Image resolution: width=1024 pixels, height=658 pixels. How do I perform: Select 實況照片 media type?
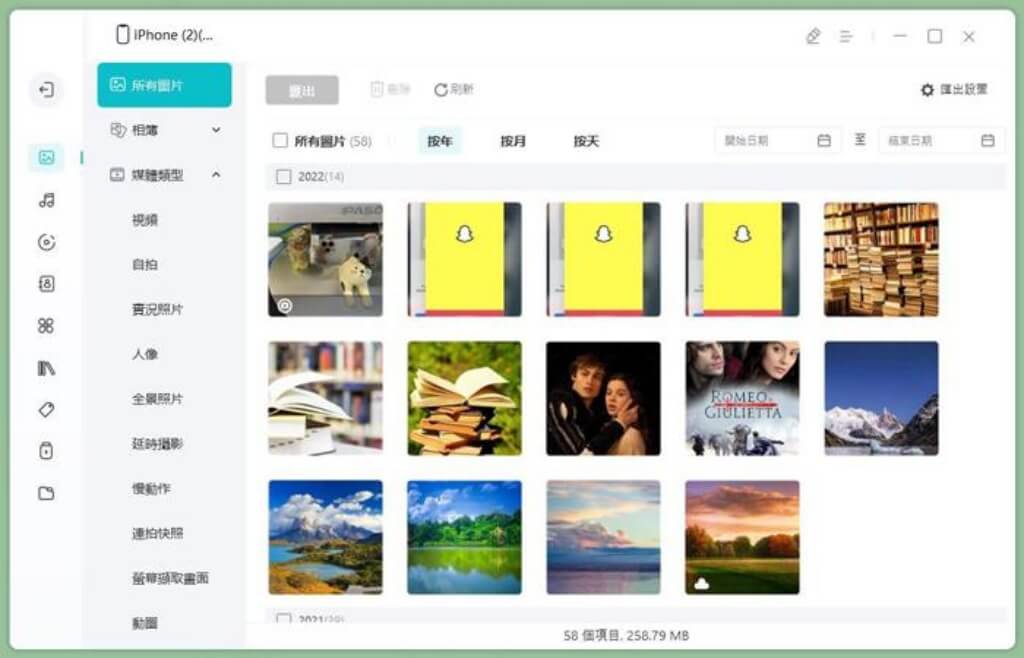157,309
